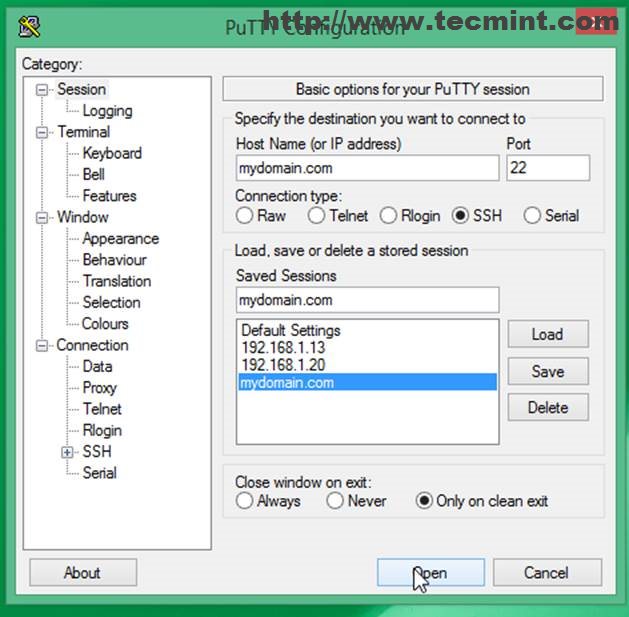
Task: Set close window on exit to Always
Action: (244, 501)
